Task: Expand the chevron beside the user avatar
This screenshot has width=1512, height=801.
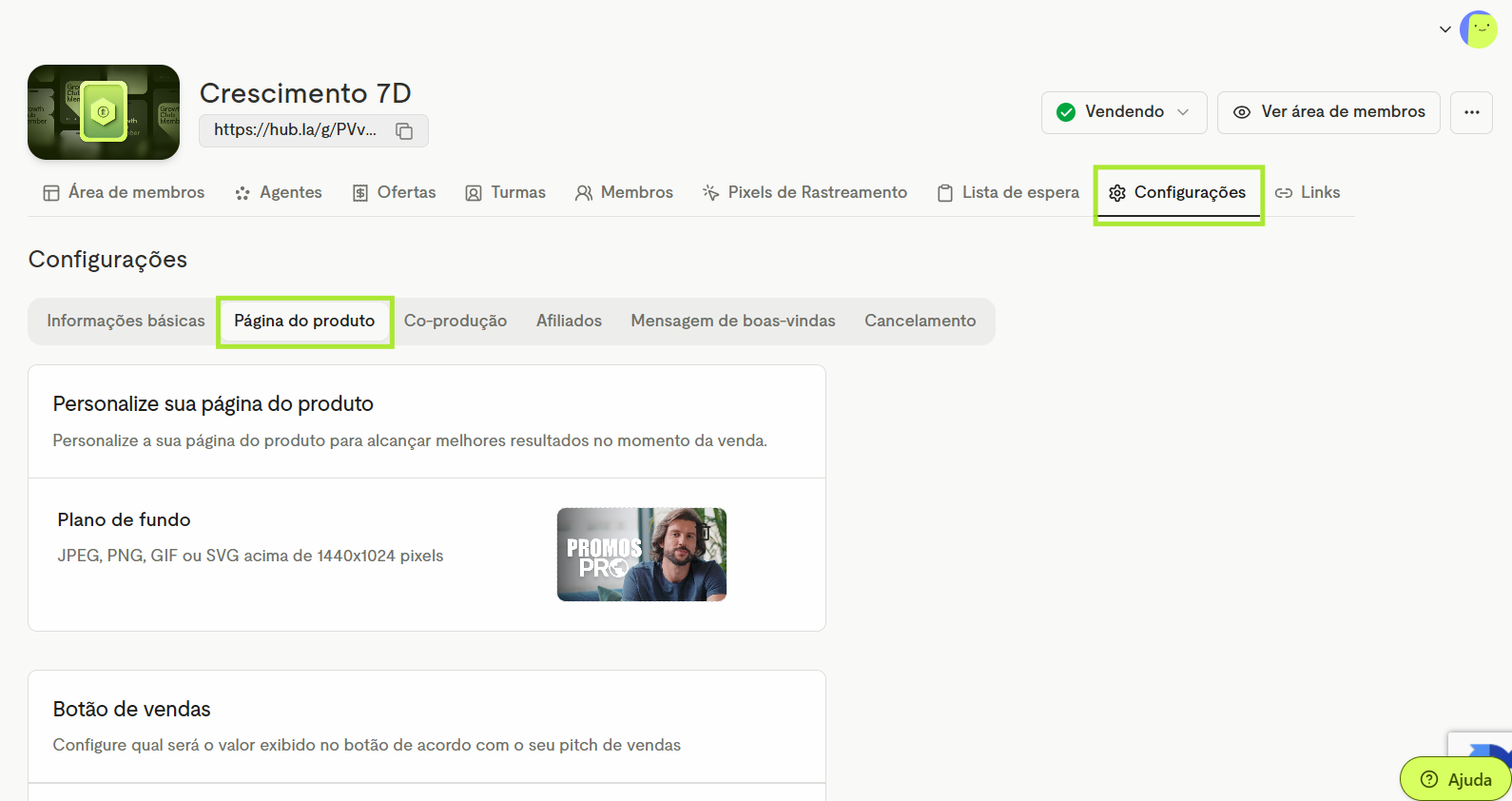Action: (1445, 29)
